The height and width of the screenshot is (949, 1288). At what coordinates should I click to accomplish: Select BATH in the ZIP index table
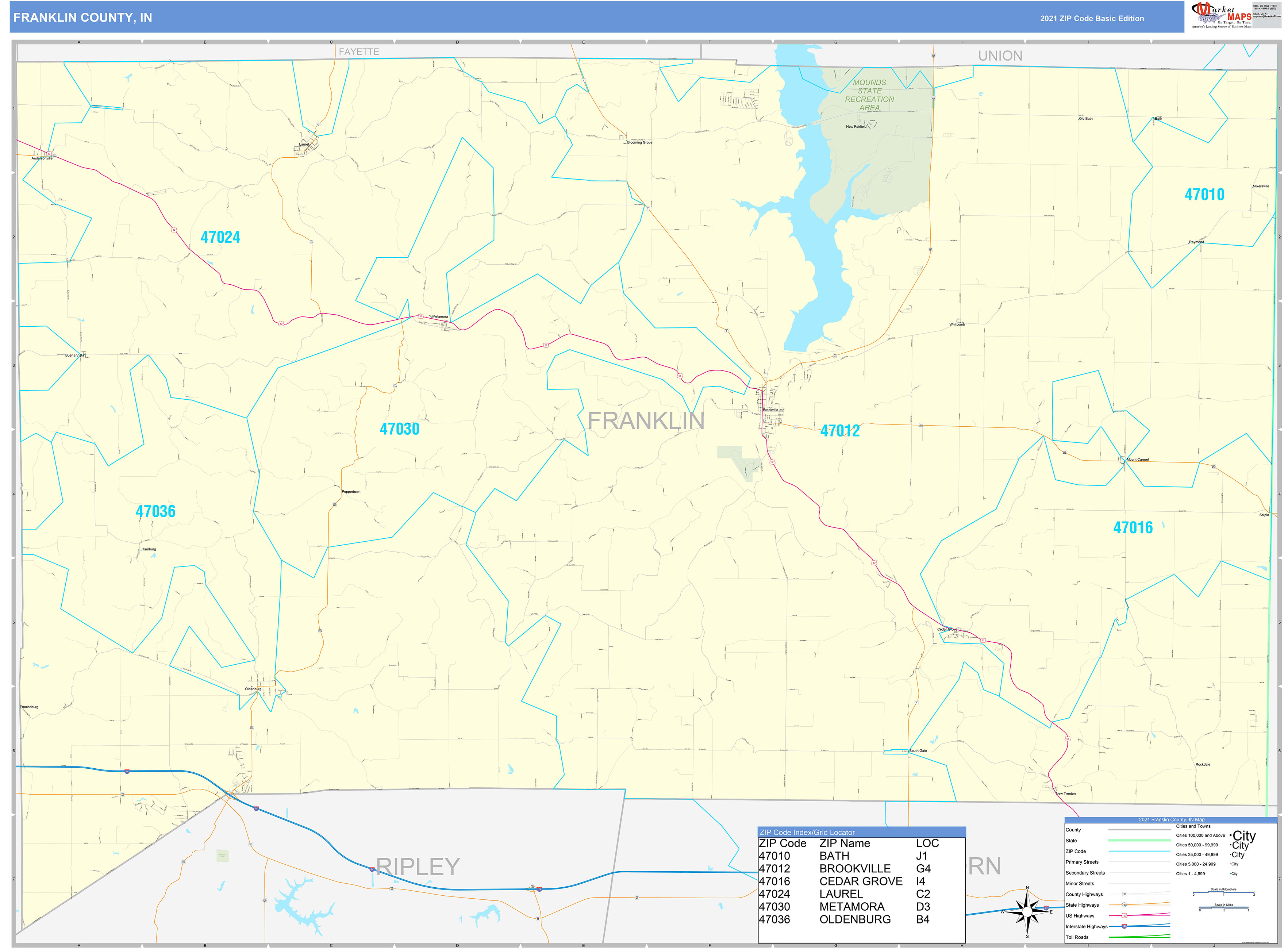click(834, 856)
